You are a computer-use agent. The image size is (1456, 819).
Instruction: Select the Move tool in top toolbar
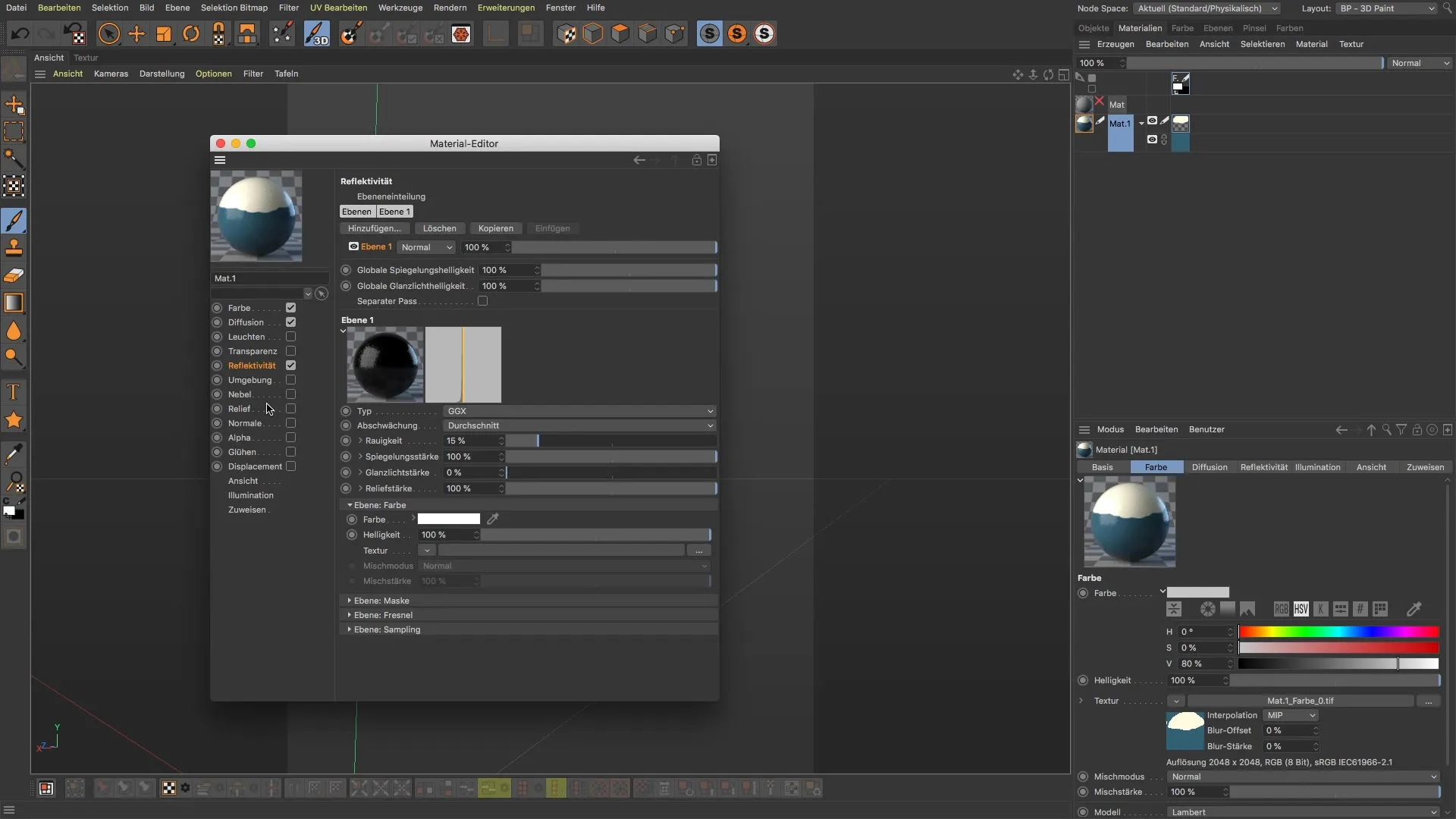pyautogui.click(x=136, y=34)
